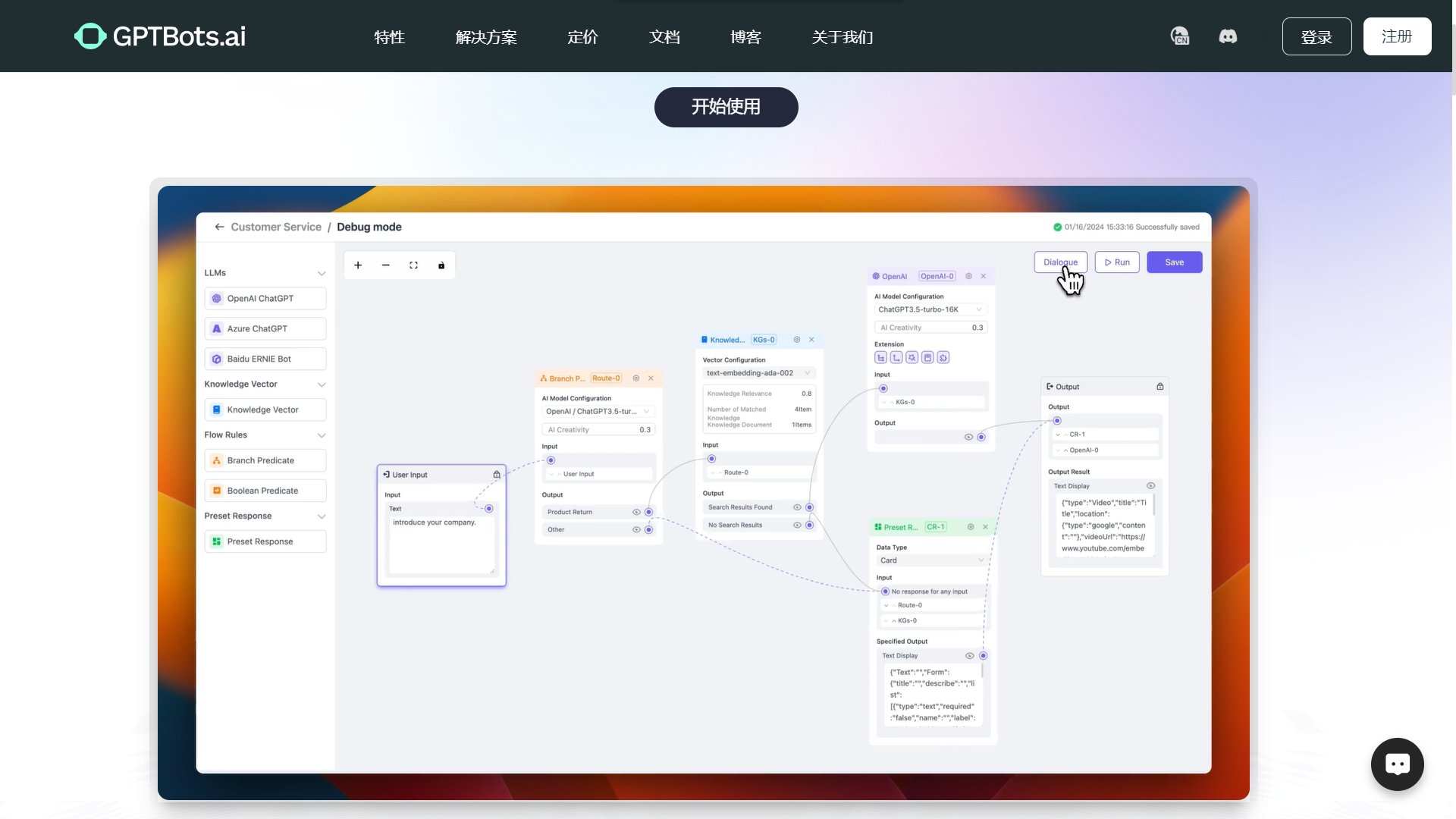This screenshot has height=819, width=1456.
Task: Click the settings gear on the Knowledge node
Action: [x=796, y=339]
